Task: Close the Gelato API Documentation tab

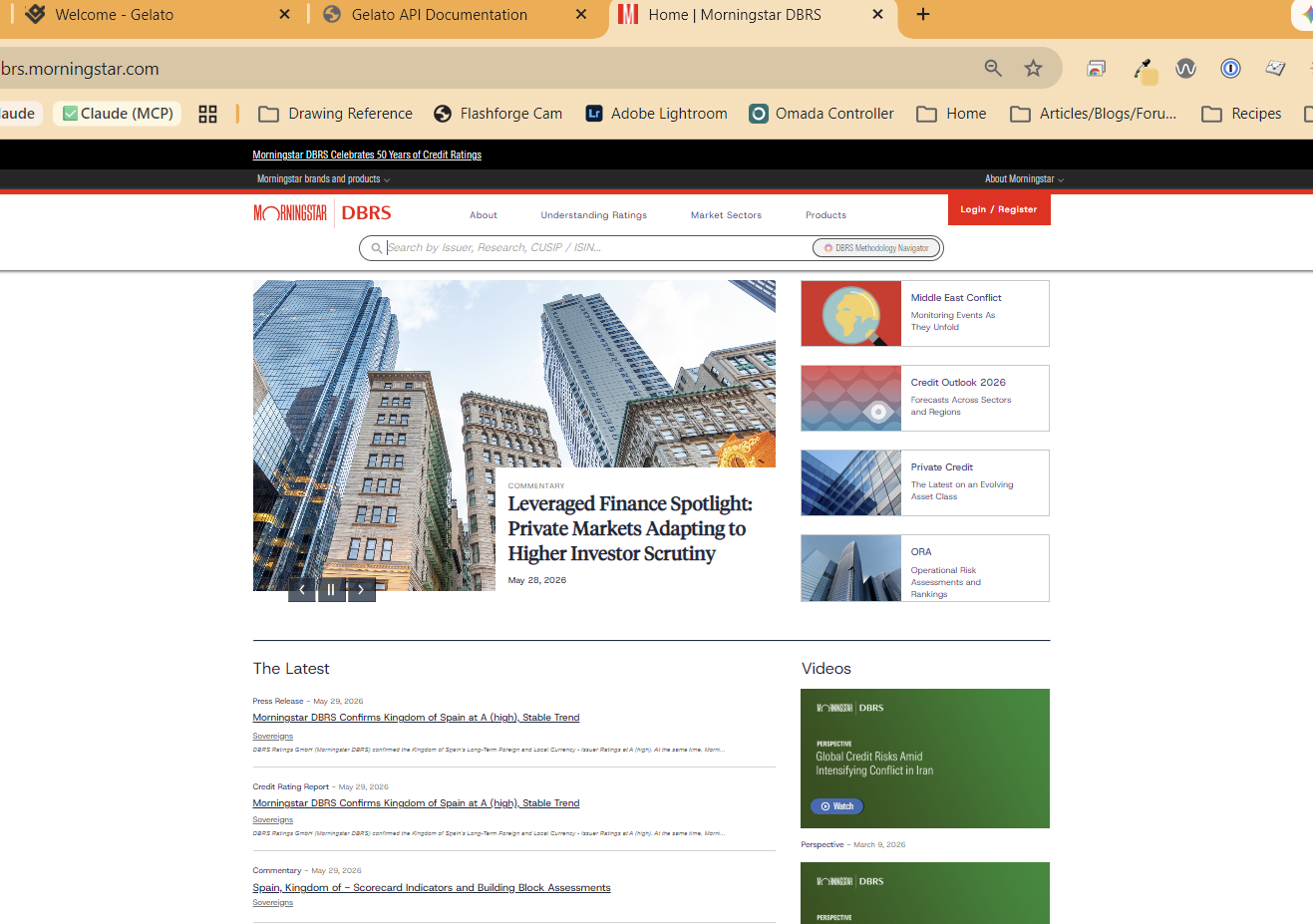Action: pyautogui.click(x=582, y=14)
